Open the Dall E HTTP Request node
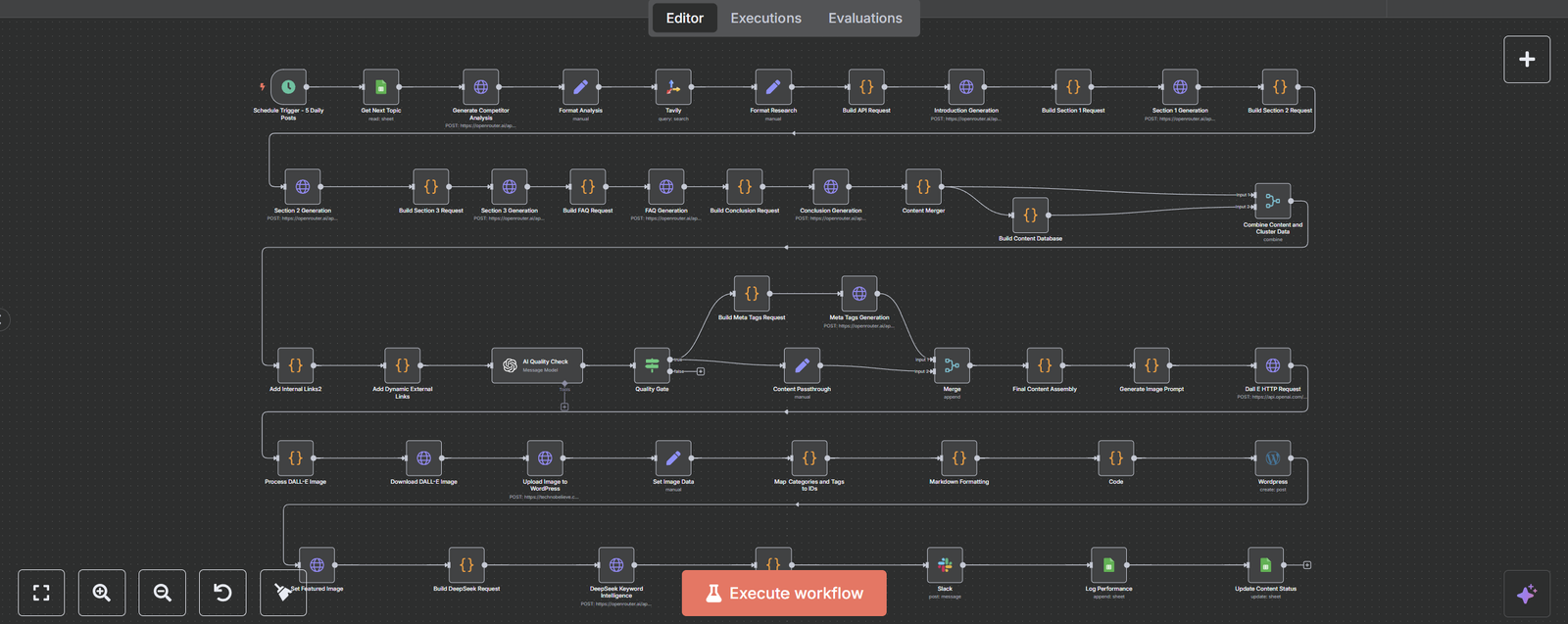The image size is (1568, 624). coord(1273,365)
